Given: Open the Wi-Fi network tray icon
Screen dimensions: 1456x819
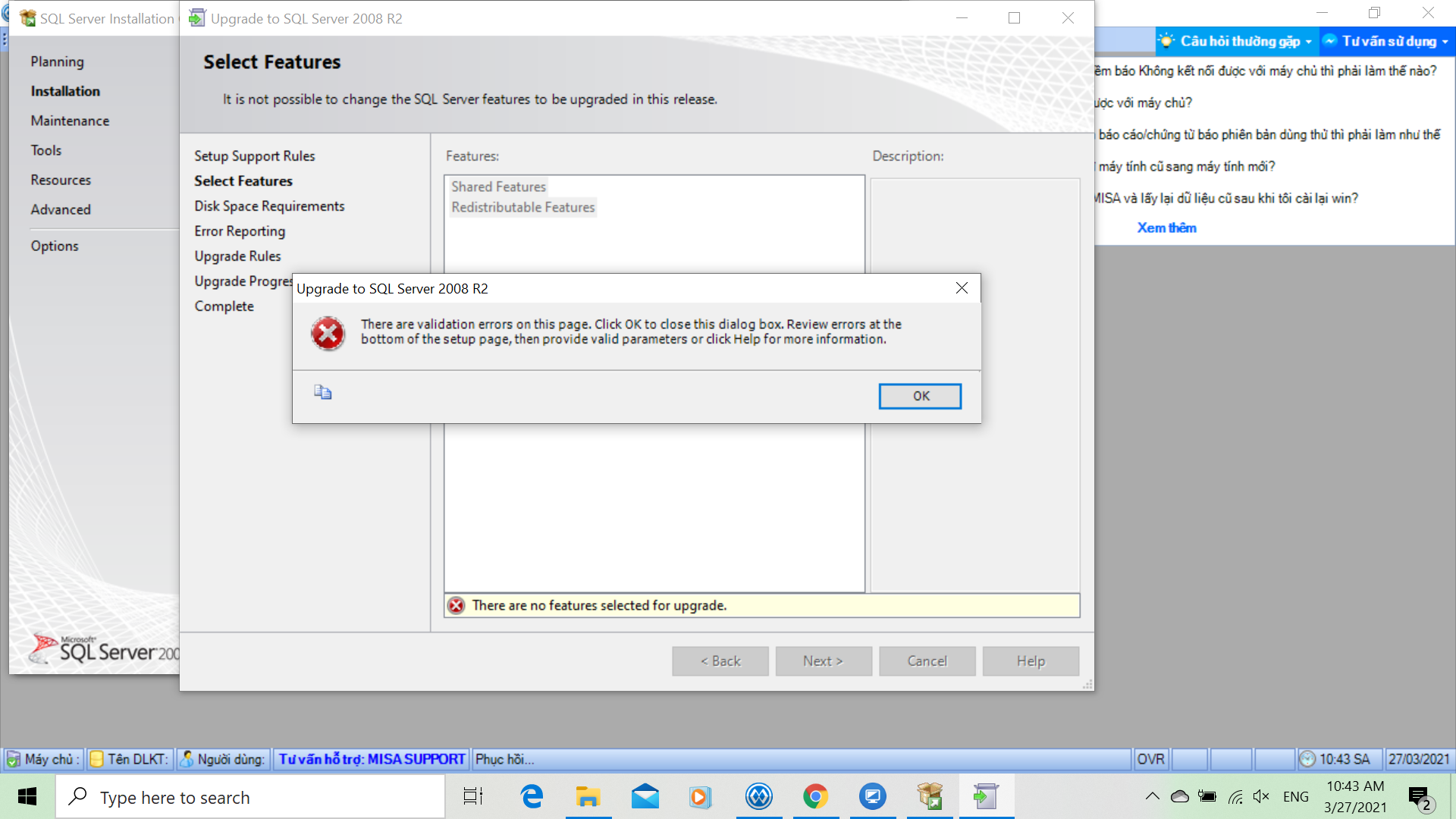Looking at the screenshot, I should 1235,796.
